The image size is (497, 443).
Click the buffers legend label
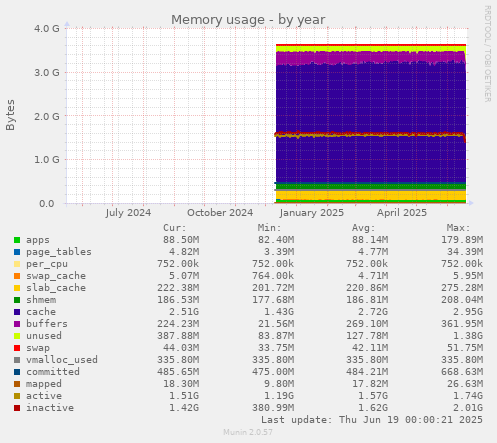coord(47,324)
